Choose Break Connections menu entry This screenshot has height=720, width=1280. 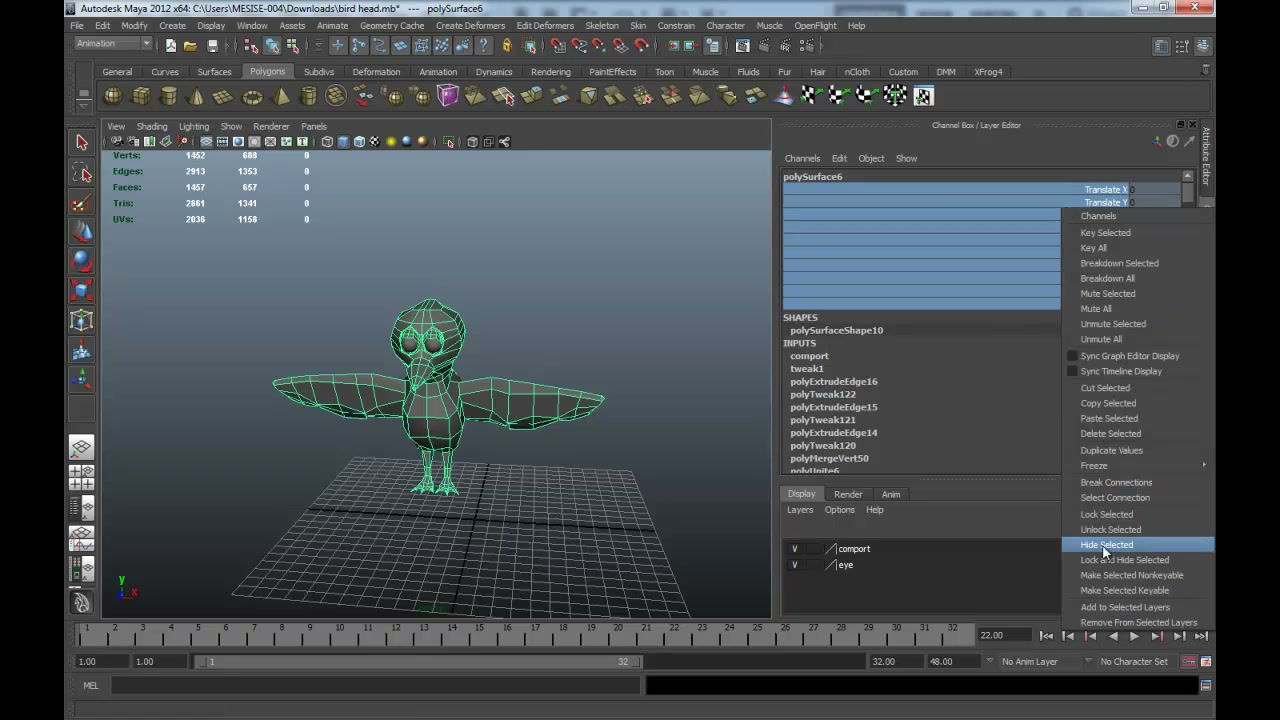coord(1116,483)
